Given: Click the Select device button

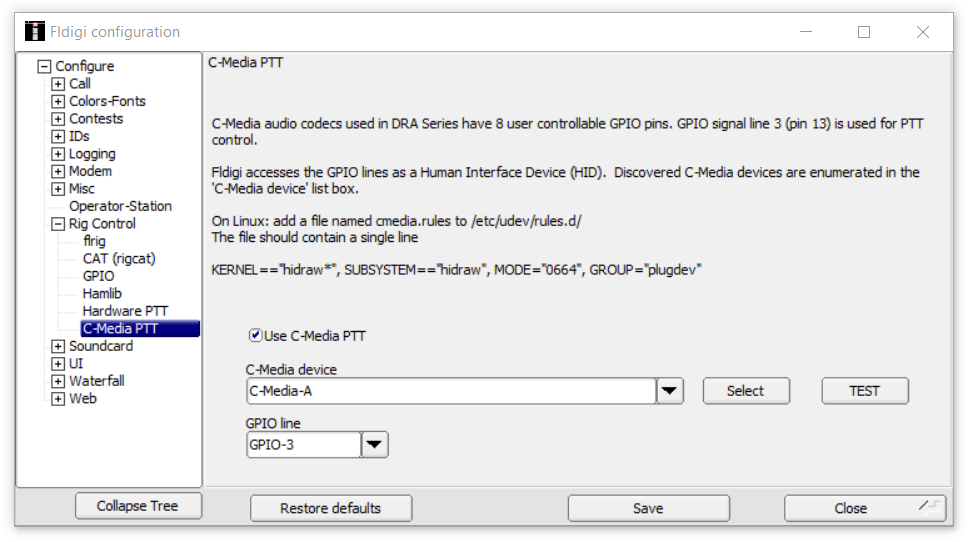Looking at the screenshot, I should tap(746, 391).
